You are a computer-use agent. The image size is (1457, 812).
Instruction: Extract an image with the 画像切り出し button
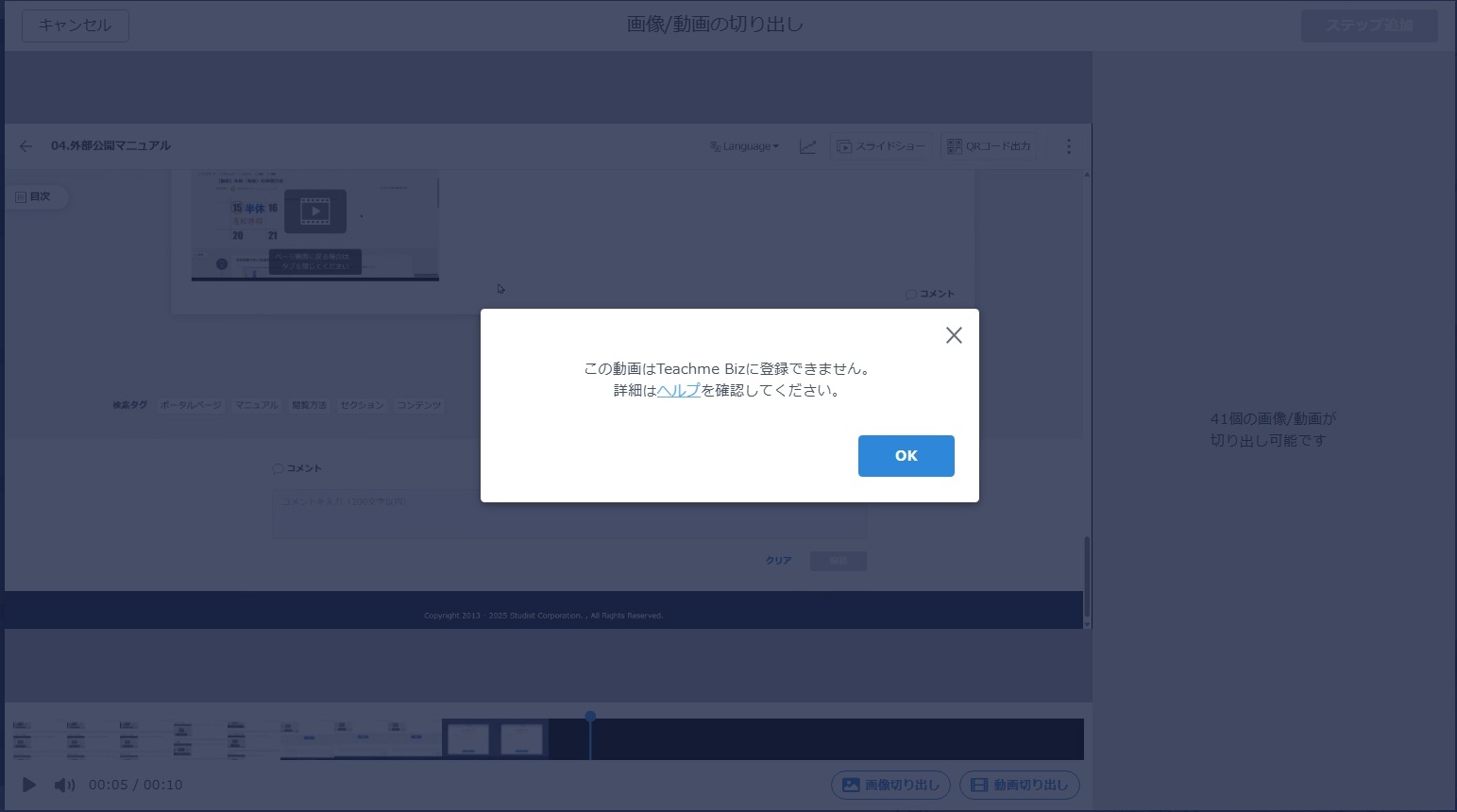click(889, 785)
